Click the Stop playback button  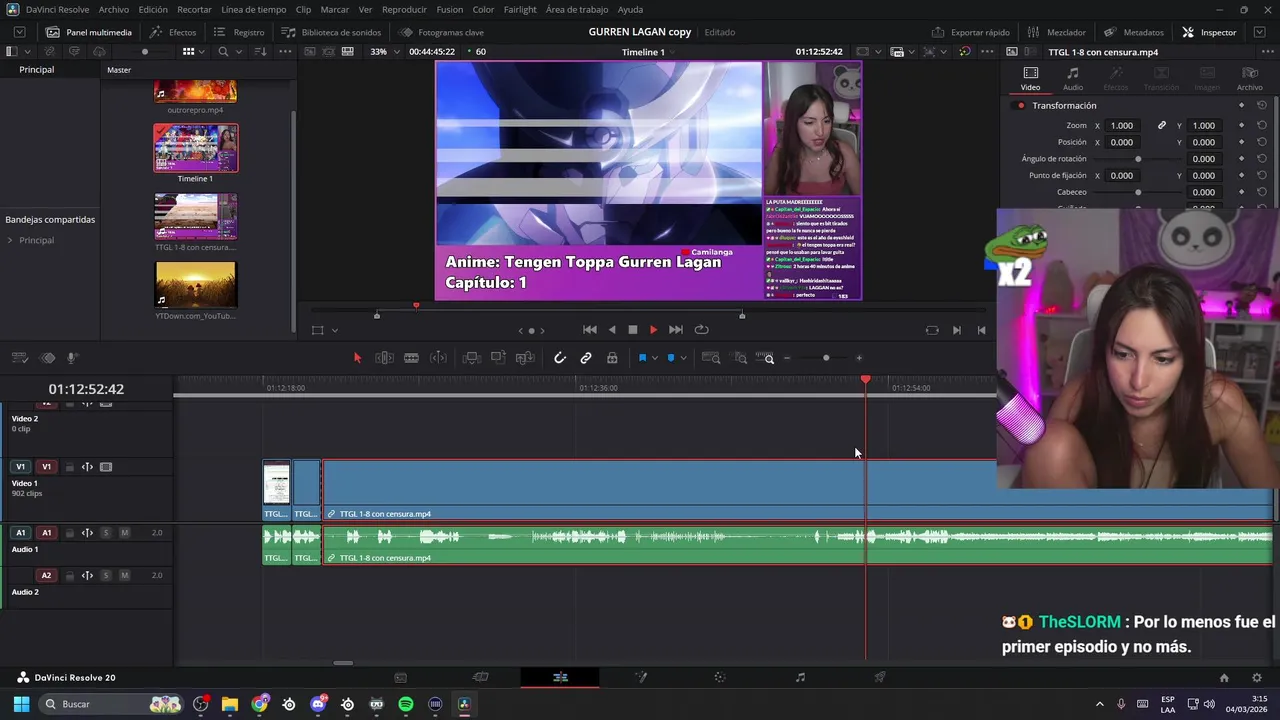pos(632,330)
